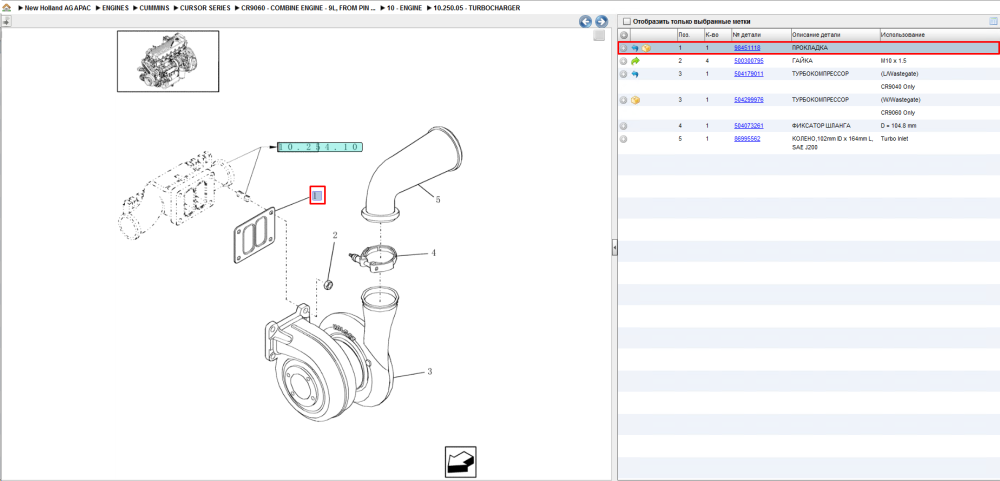The height and width of the screenshot is (481, 1000).
Task: Click the 'Turbo Inlet' usage cell
Action: pos(894,138)
